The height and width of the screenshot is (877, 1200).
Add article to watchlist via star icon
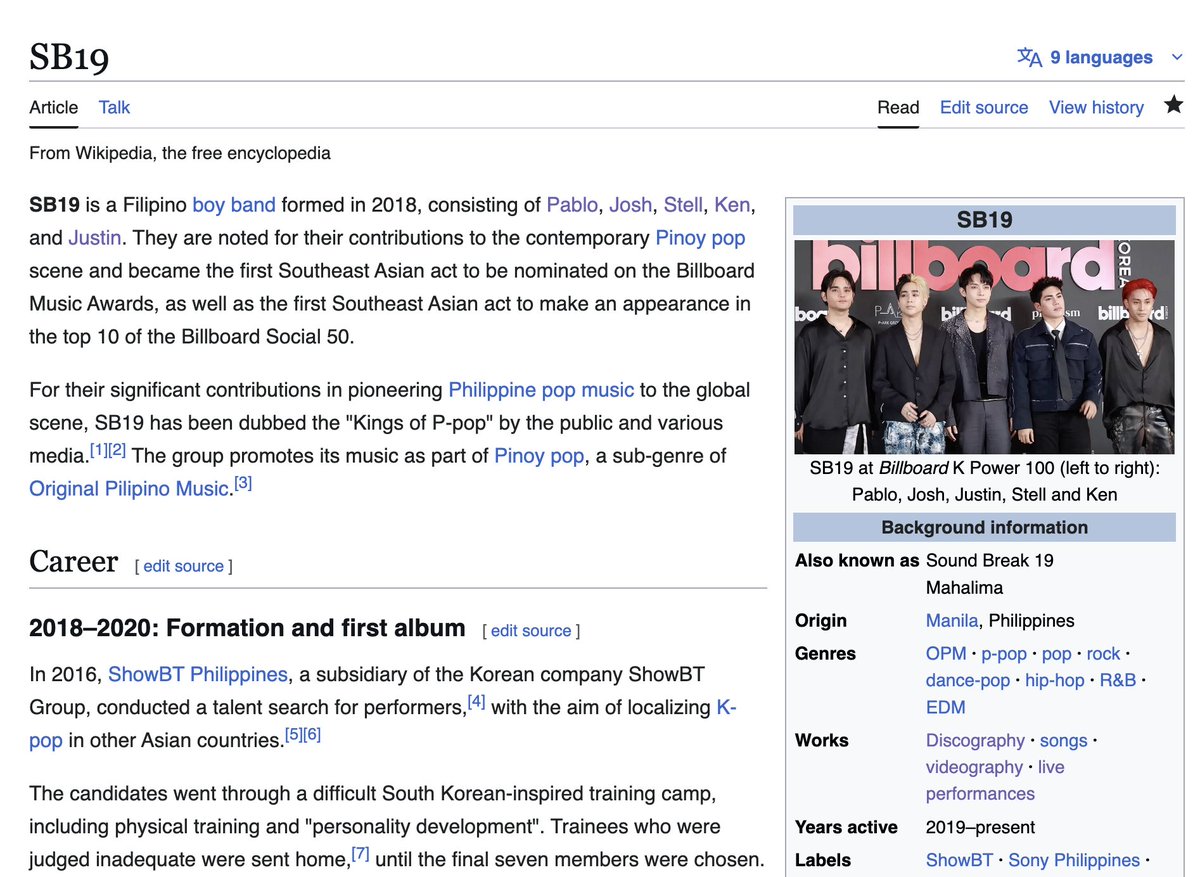tap(1173, 103)
